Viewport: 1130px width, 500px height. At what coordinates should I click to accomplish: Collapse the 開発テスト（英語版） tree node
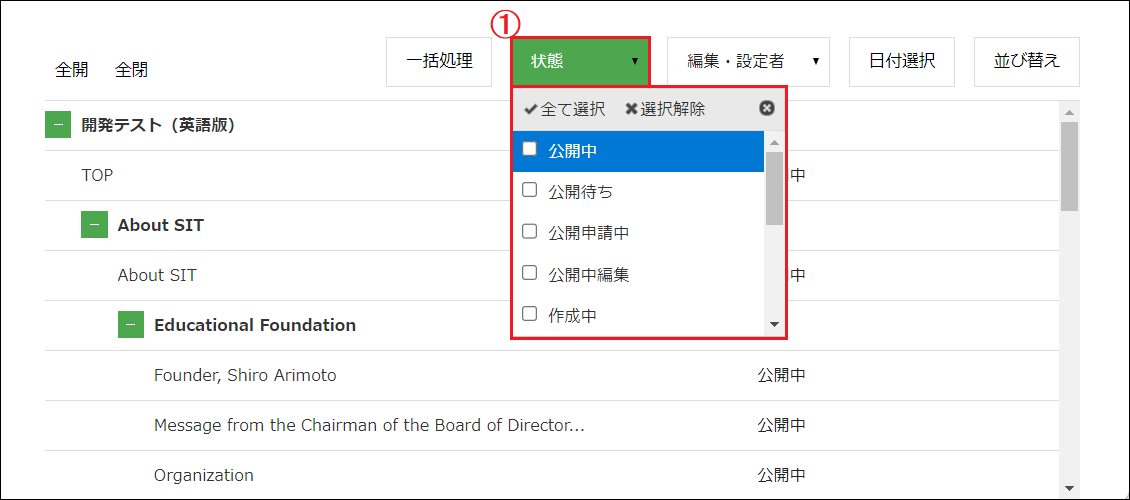[x=58, y=125]
